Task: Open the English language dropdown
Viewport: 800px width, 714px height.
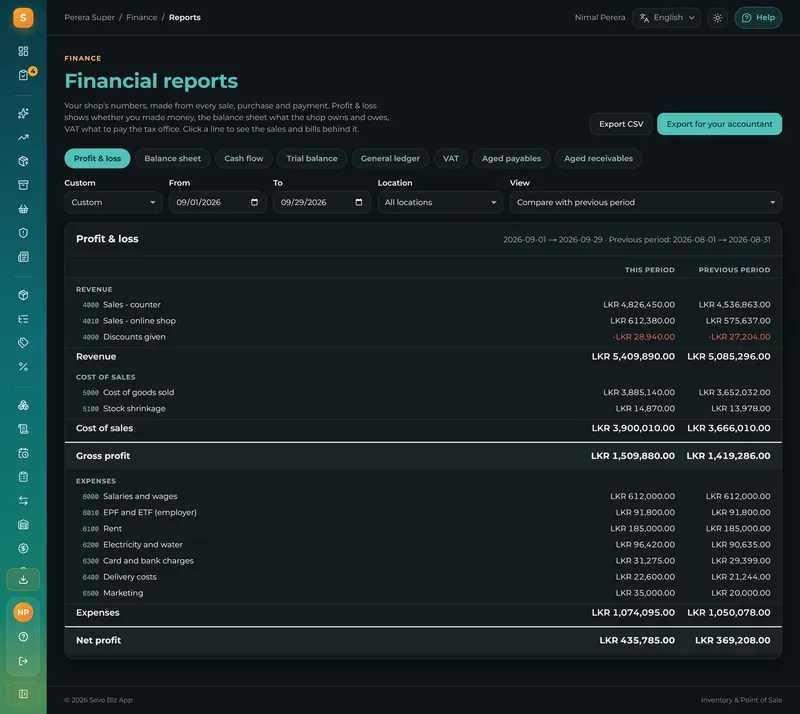Action: tap(666, 18)
